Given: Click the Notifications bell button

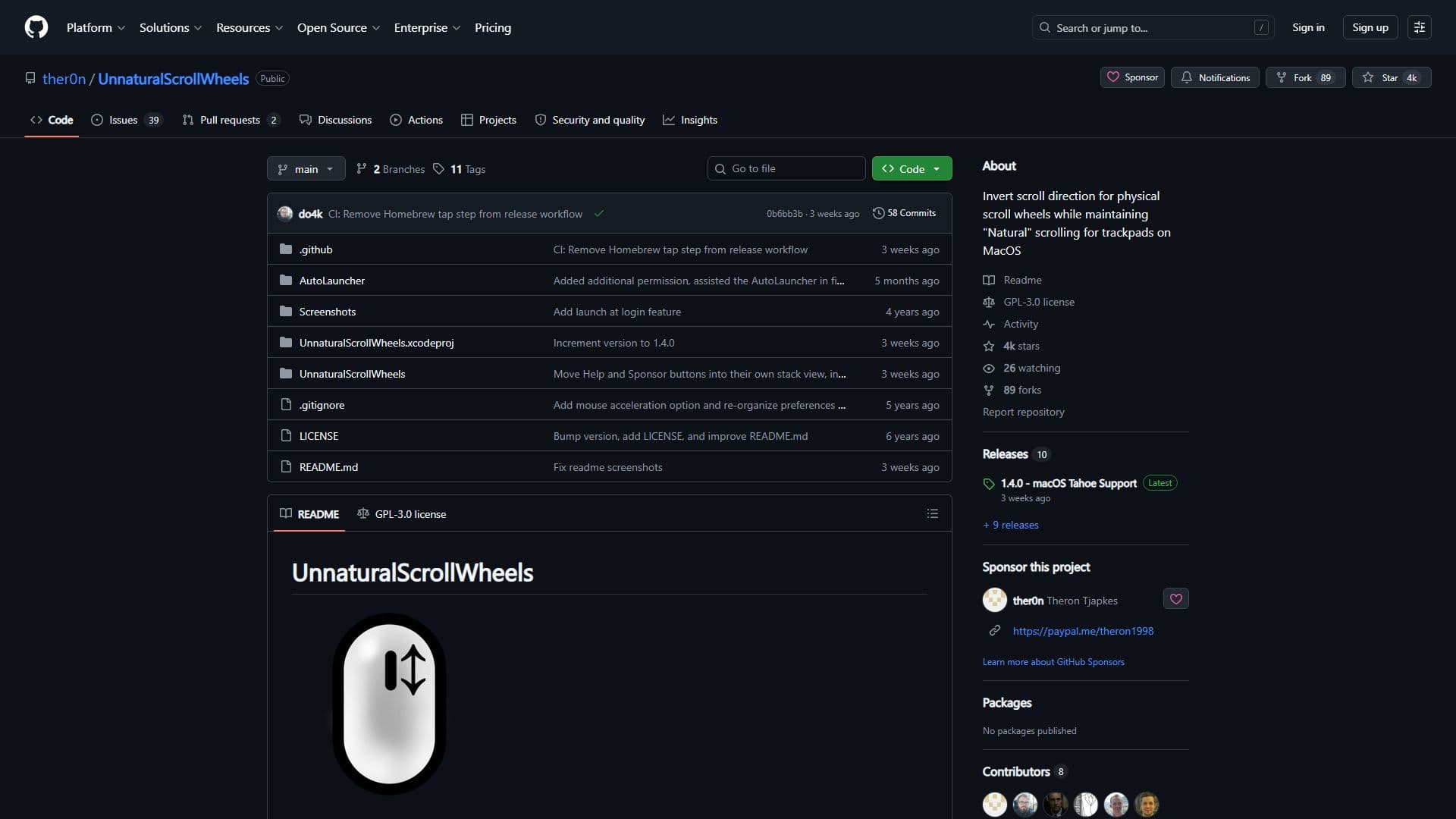Looking at the screenshot, I should click(x=1215, y=77).
